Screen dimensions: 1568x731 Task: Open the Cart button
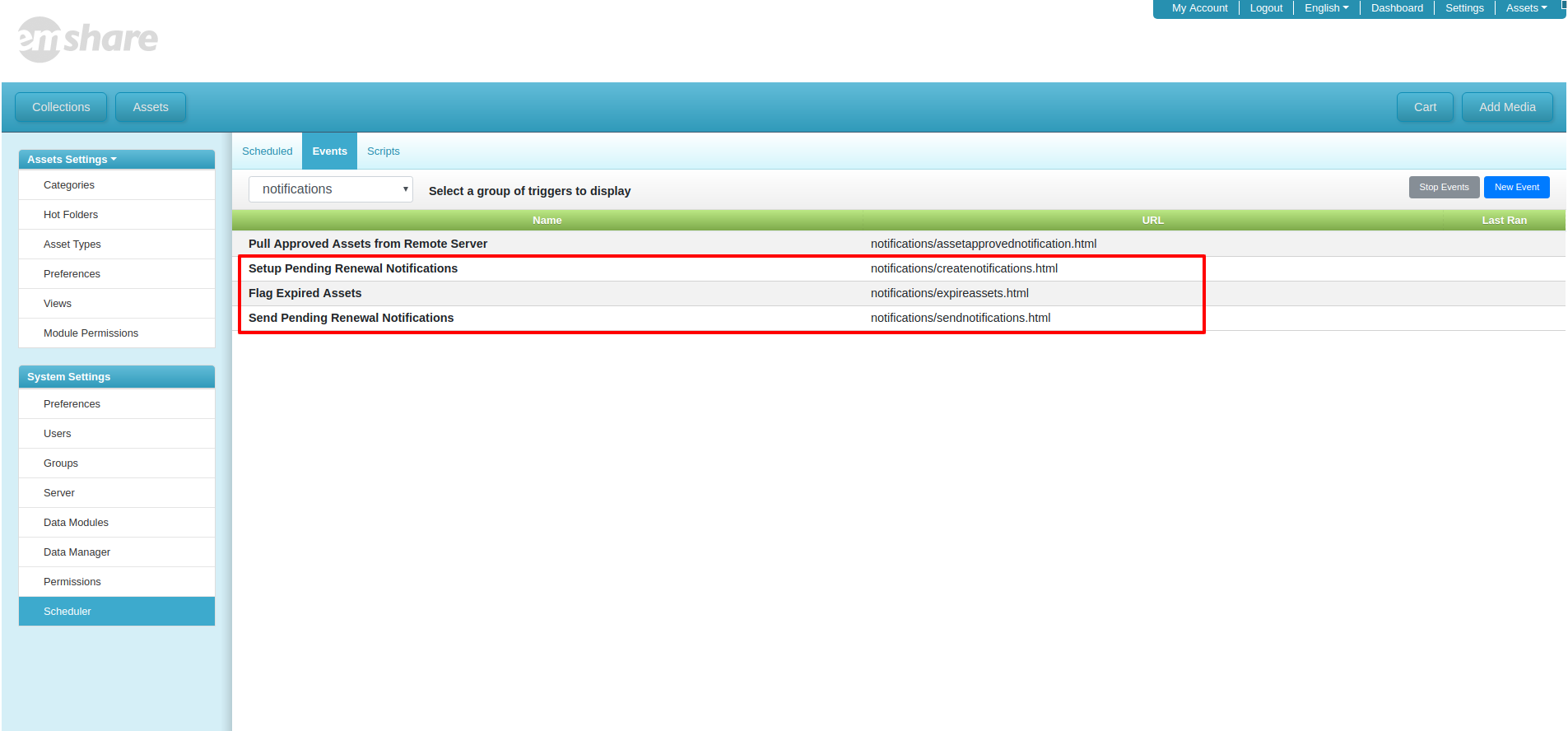click(1425, 107)
